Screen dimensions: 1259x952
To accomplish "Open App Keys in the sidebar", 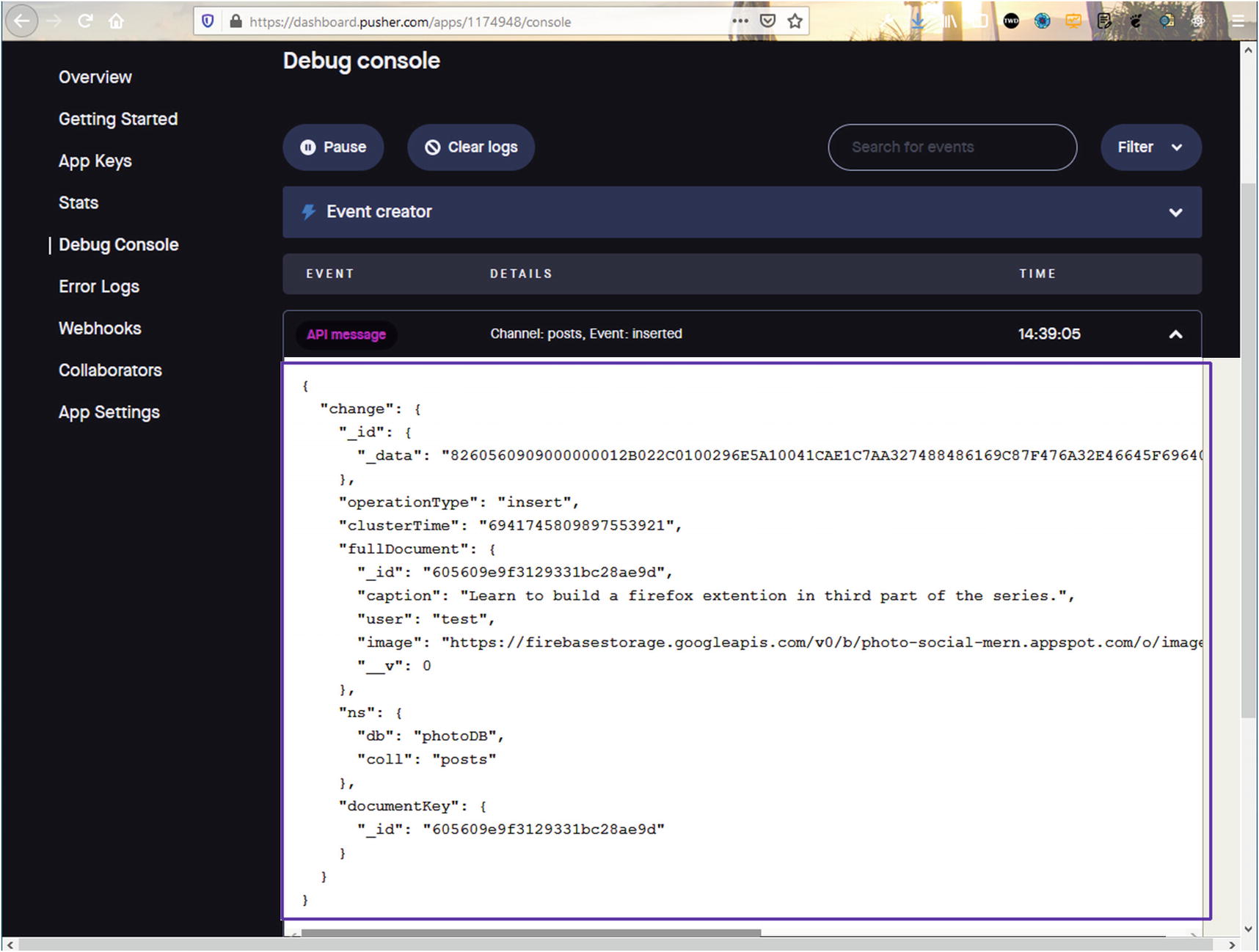I will (95, 161).
